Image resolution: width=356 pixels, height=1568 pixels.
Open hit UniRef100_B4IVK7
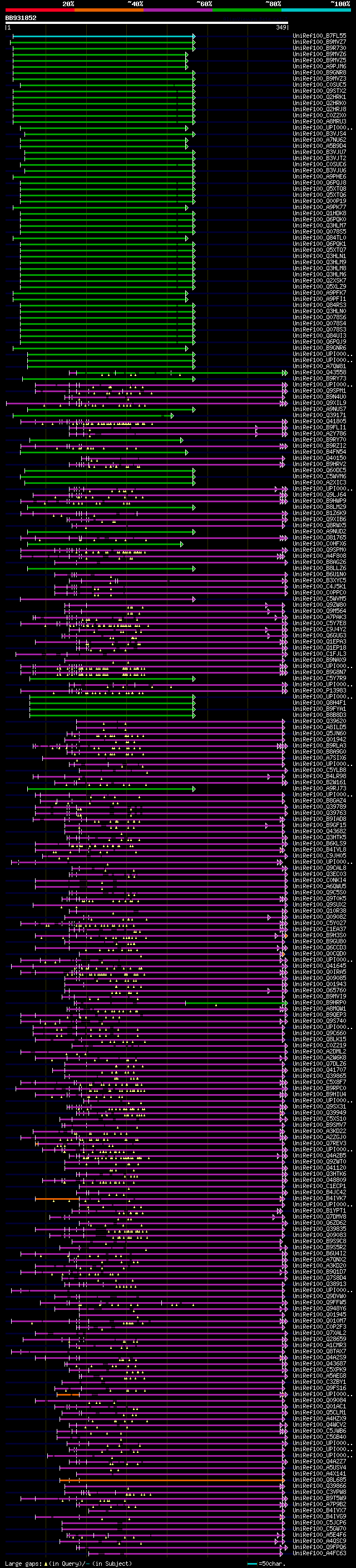pyautogui.click(x=319, y=1199)
